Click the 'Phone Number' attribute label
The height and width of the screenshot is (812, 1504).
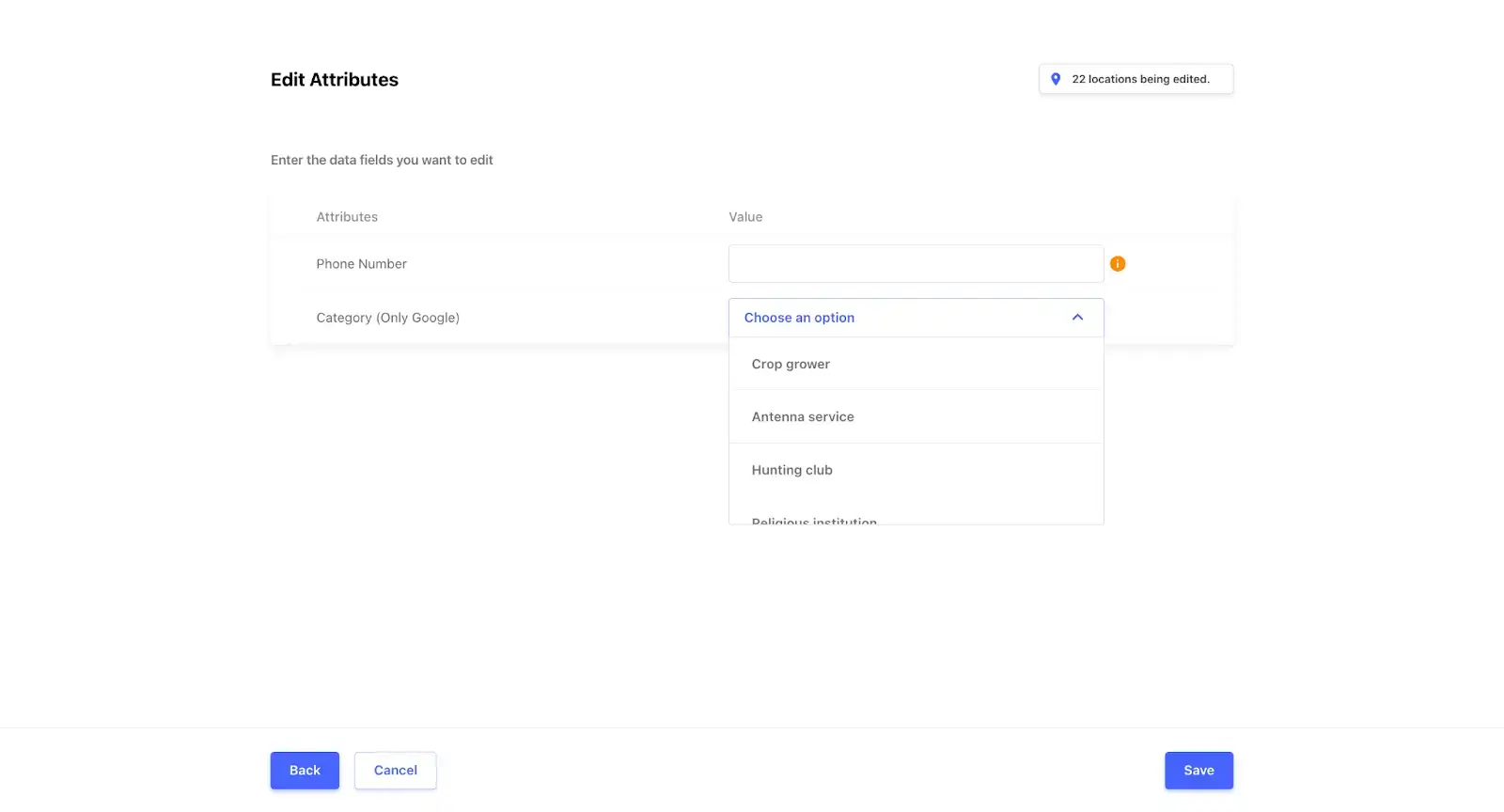pos(361,264)
